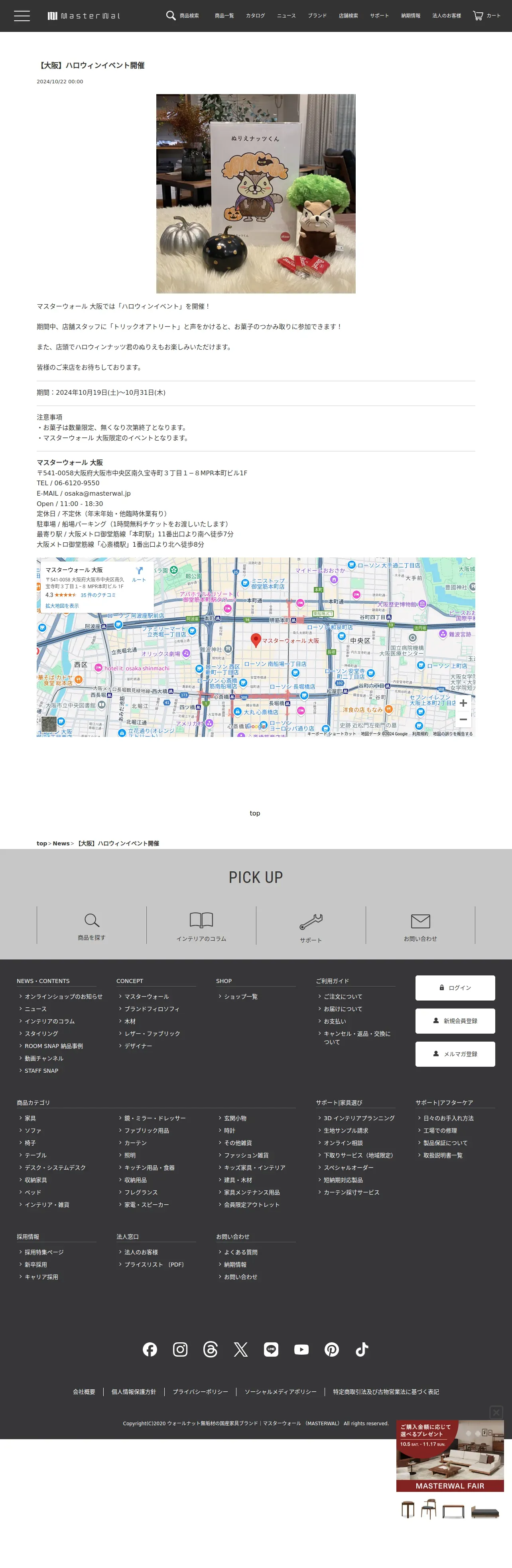Toggle the map satellite view thumbnail
Image resolution: width=512 pixels, height=1568 pixels.
(49, 724)
